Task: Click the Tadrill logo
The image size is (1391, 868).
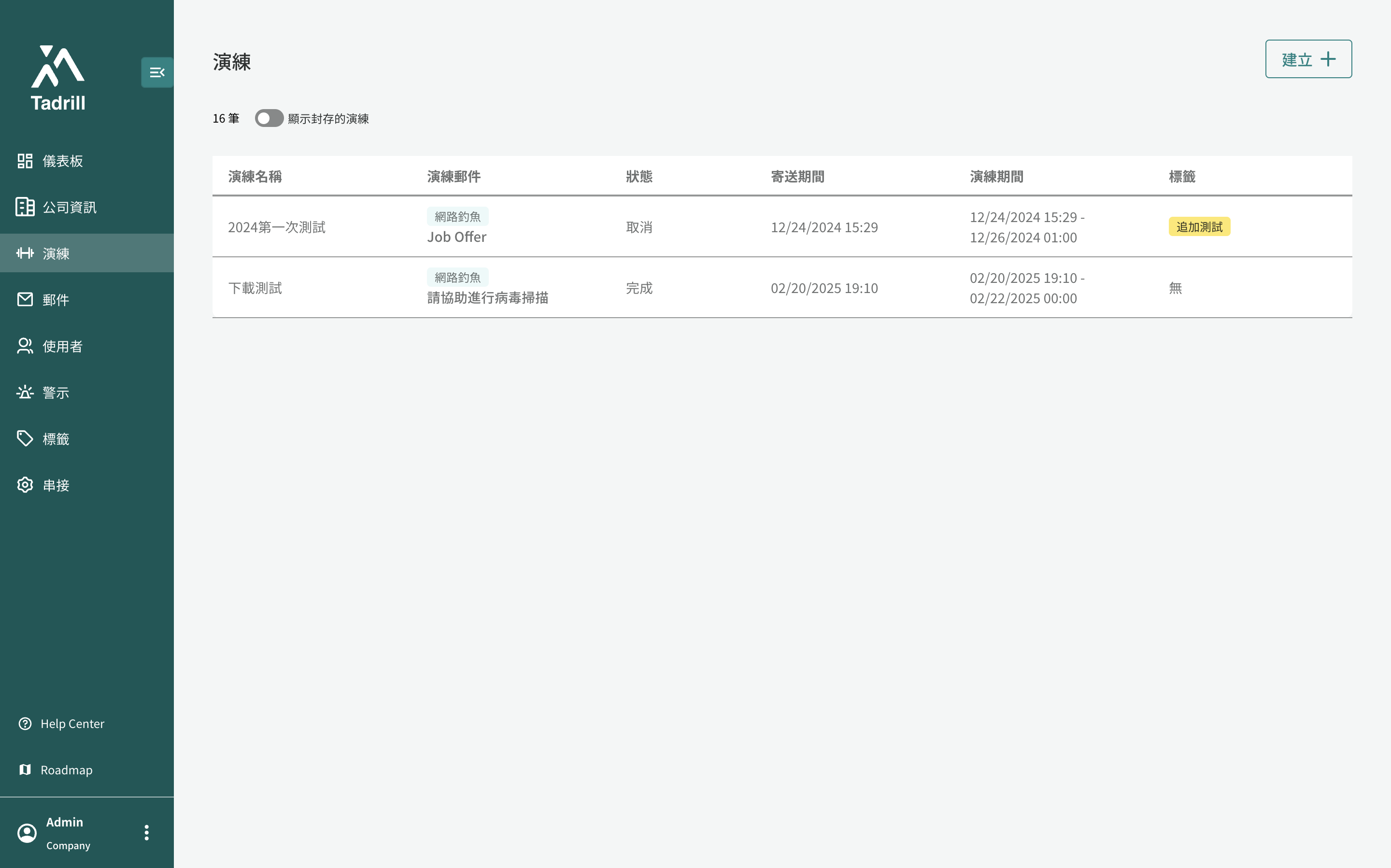Action: [x=58, y=78]
